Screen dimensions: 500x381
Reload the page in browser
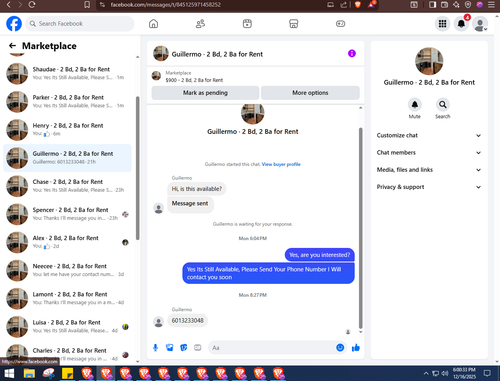32,5
